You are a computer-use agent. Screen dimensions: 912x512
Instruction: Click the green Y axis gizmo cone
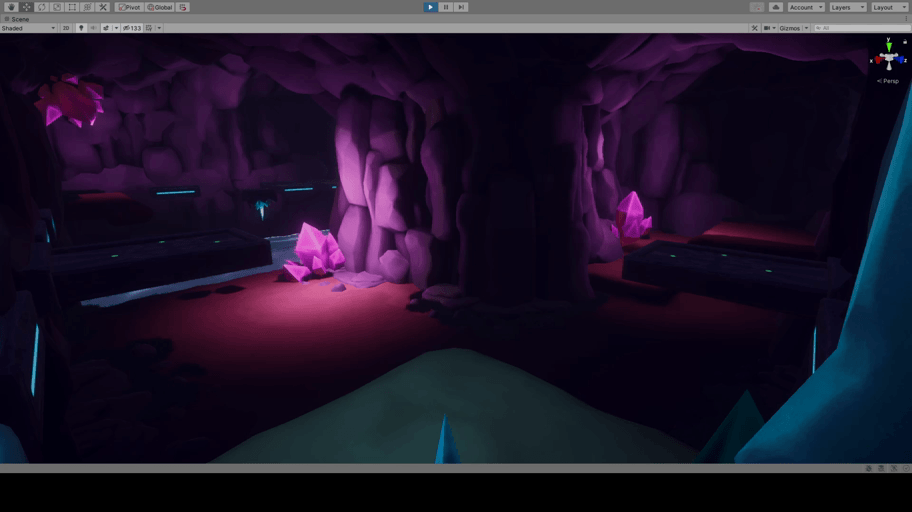click(x=888, y=46)
